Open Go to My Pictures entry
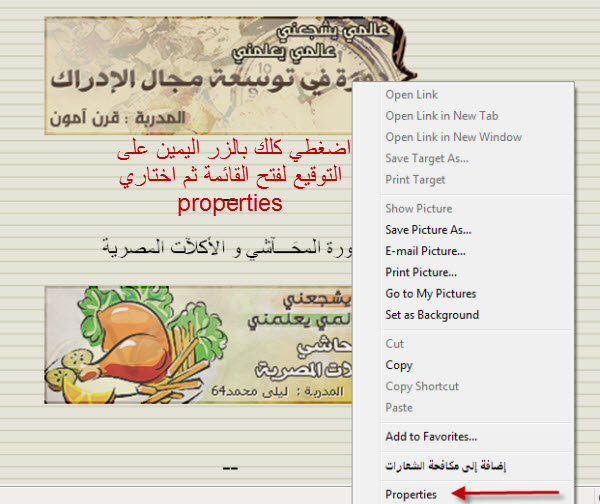The image size is (600, 504). pos(431,293)
